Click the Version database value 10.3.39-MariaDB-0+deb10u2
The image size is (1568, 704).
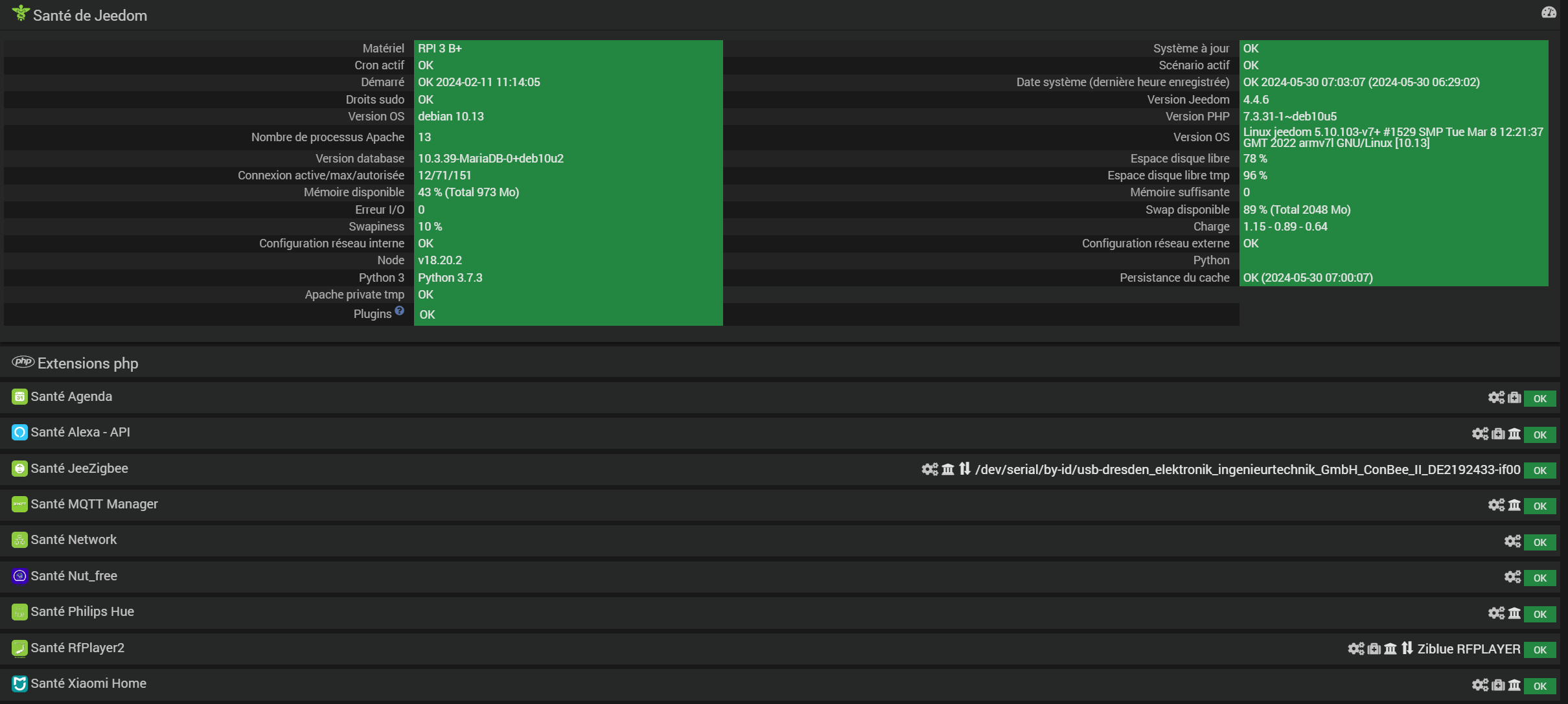[490, 159]
